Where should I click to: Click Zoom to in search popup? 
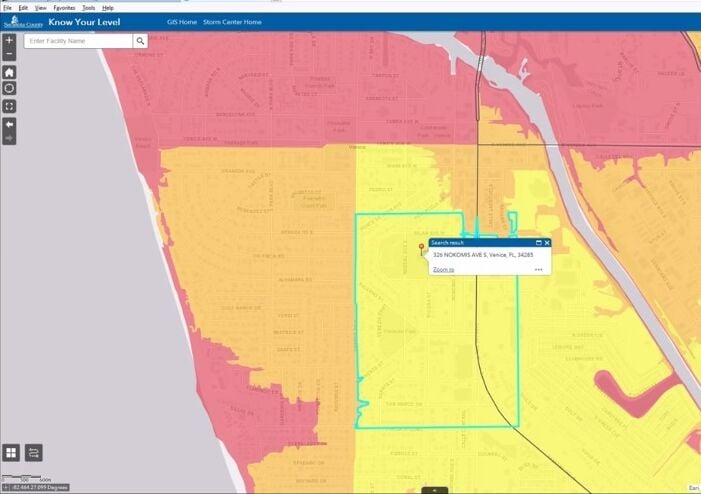[x=443, y=270]
